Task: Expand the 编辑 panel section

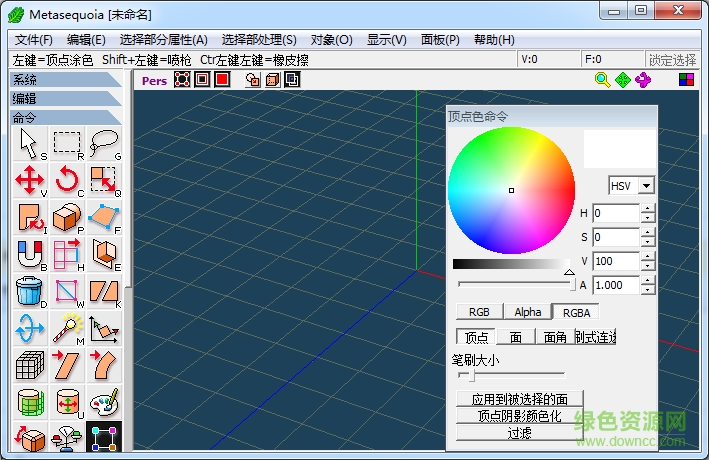Action: pos(65,98)
